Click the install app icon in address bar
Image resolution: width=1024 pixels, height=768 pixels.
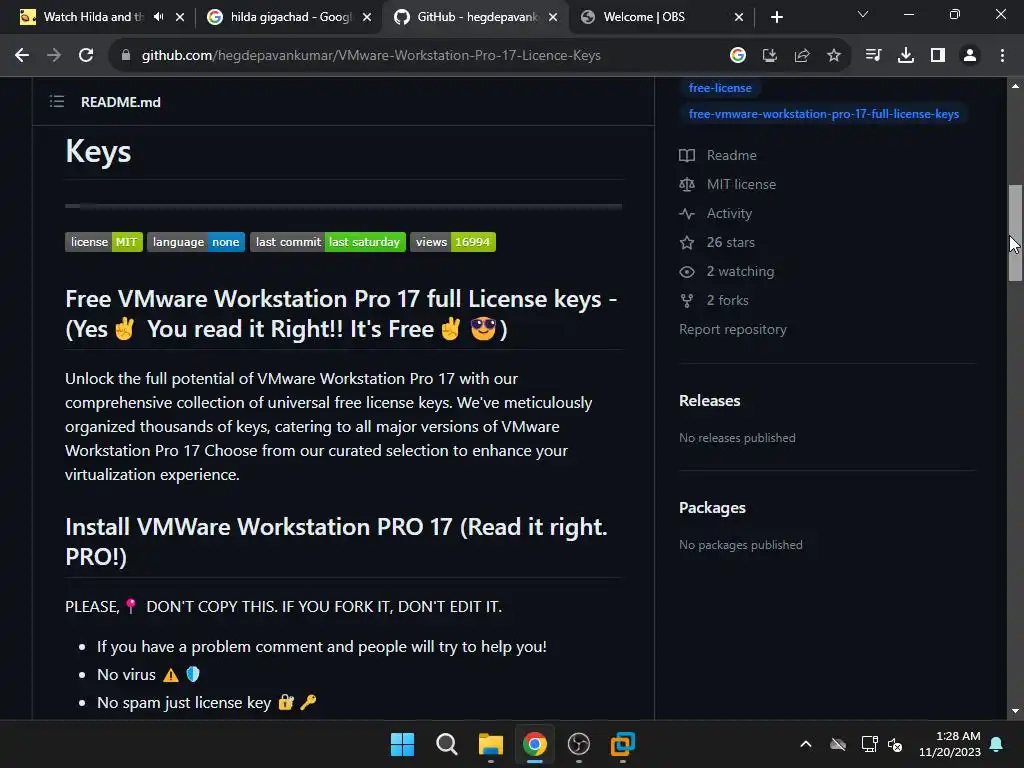coord(770,56)
